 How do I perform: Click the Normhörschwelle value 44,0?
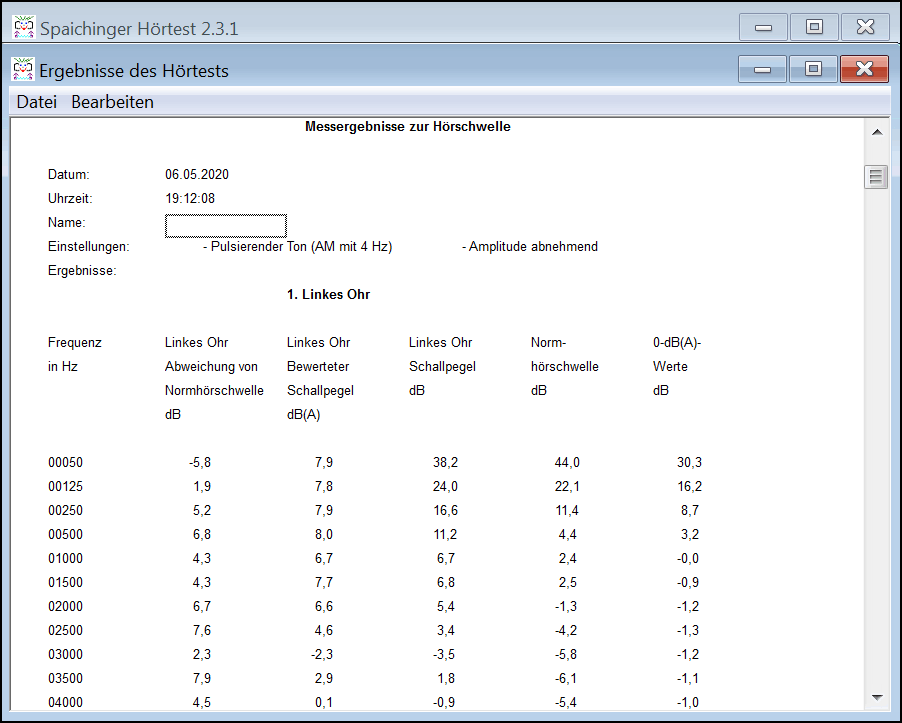[567, 462]
